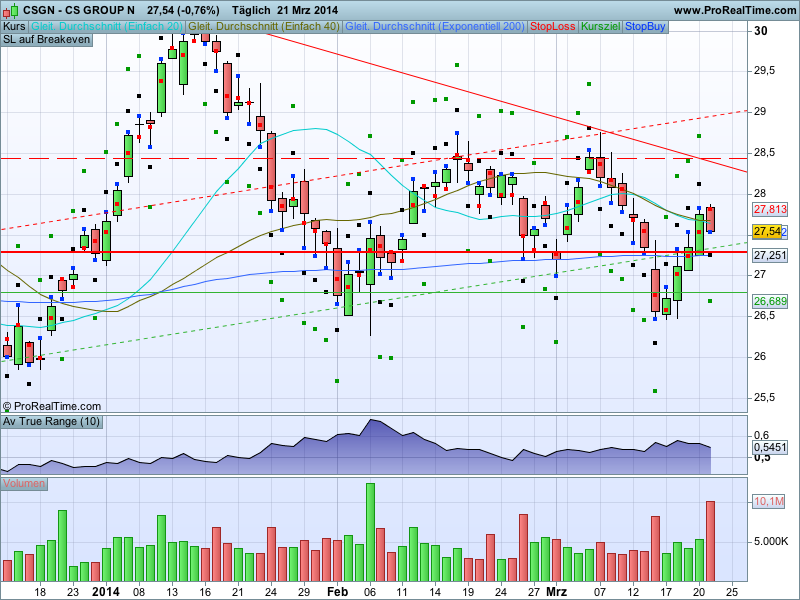Click the 10,1M volume value tag
This screenshot has width=800, height=600.
pos(768,502)
